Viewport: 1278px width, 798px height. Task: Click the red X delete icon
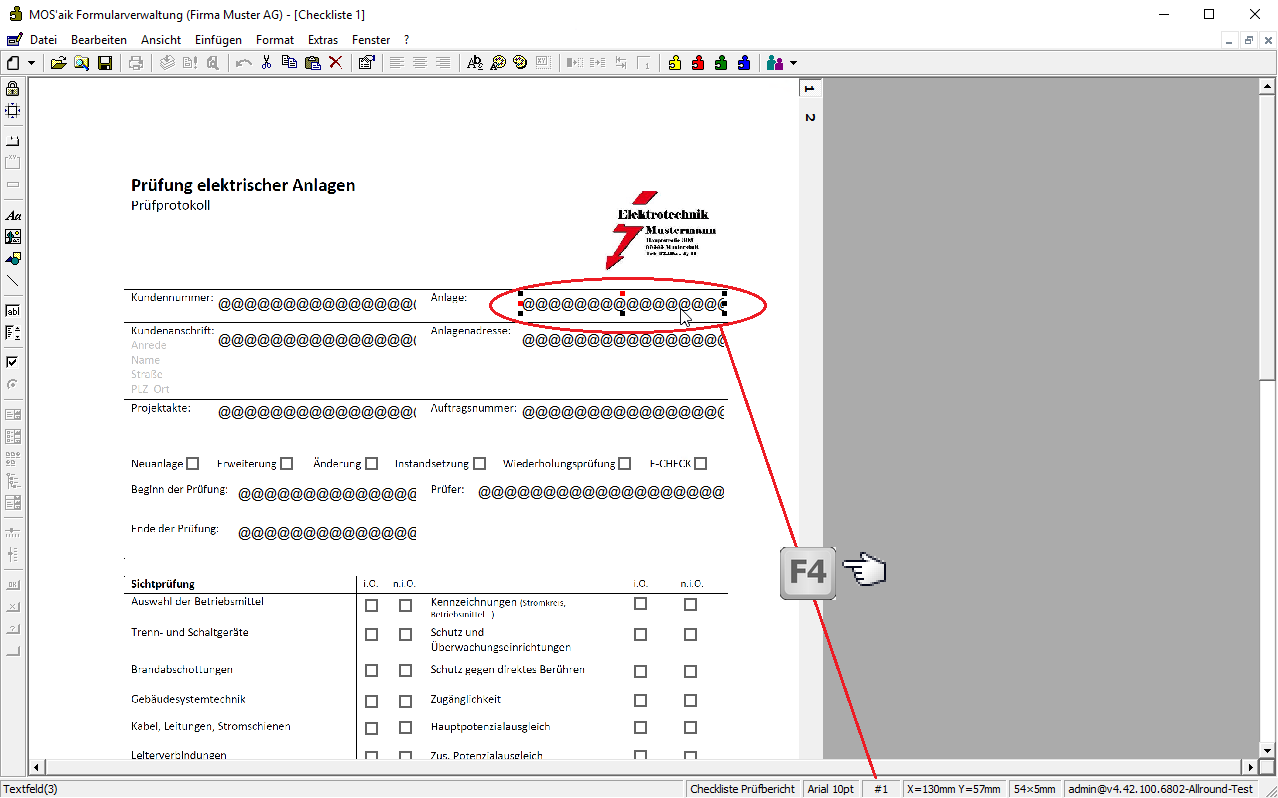pos(336,63)
